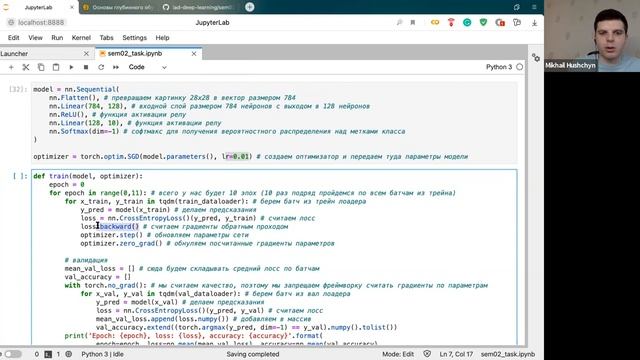Click the torch.optim.SGD optimizer line
The width and height of the screenshot is (640, 360).
[x=251, y=156]
